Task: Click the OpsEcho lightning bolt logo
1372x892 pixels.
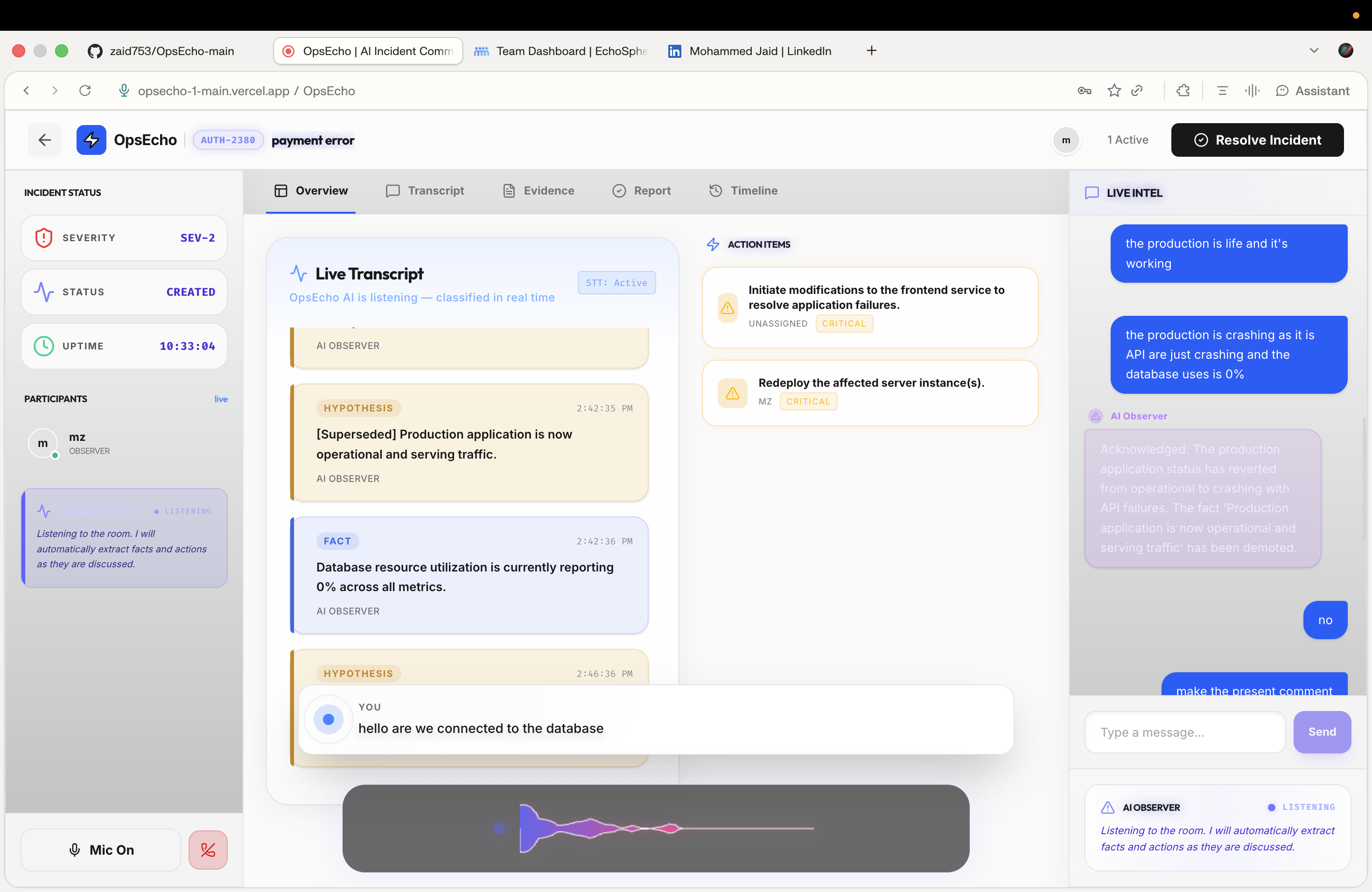Action: click(91, 140)
